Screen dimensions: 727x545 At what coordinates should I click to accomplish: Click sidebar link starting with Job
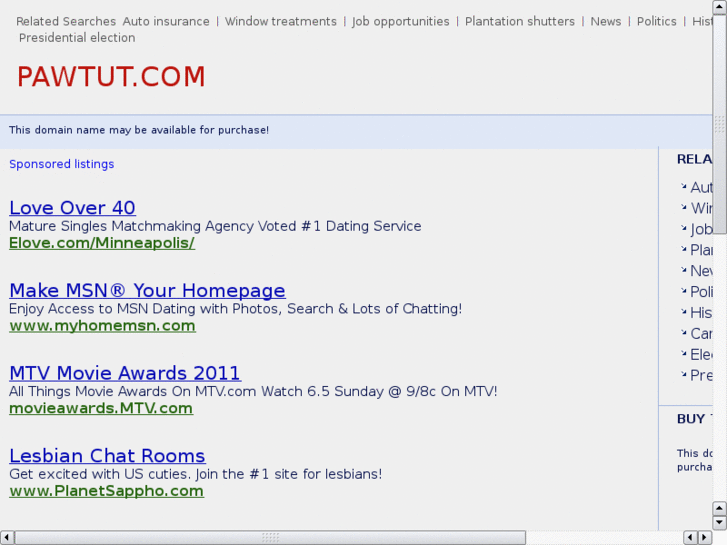pyautogui.click(x=701, y=229)
